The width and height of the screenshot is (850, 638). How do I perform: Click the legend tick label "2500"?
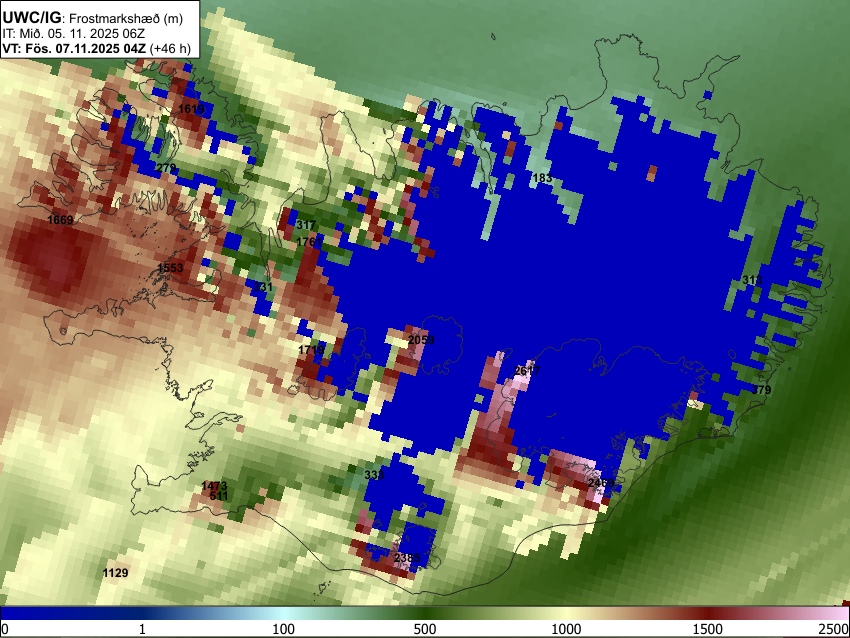coord(834,629)
